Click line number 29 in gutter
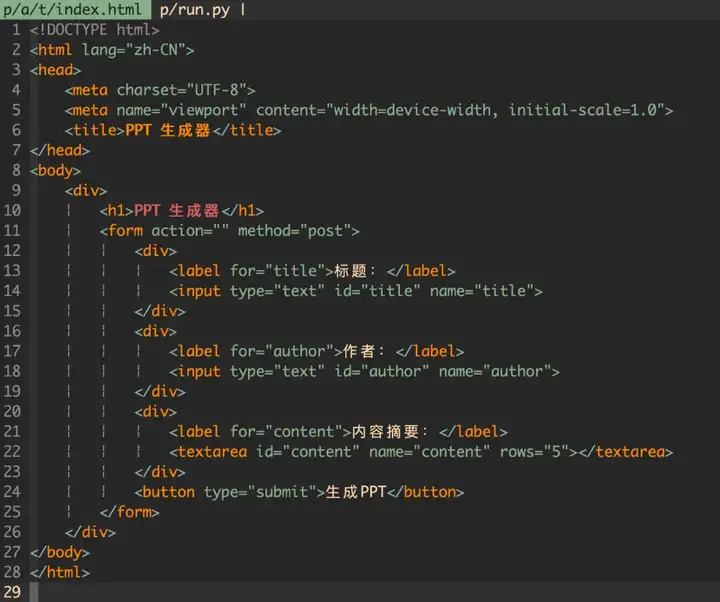 (12, 592)
